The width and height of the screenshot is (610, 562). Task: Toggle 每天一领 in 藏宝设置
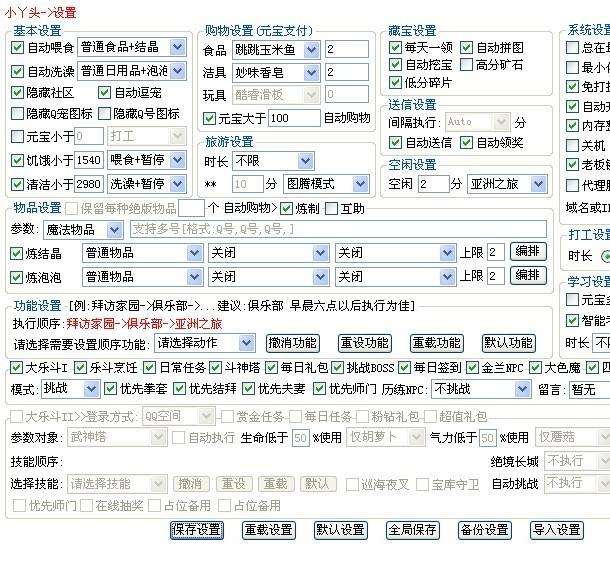coord(395,47)
